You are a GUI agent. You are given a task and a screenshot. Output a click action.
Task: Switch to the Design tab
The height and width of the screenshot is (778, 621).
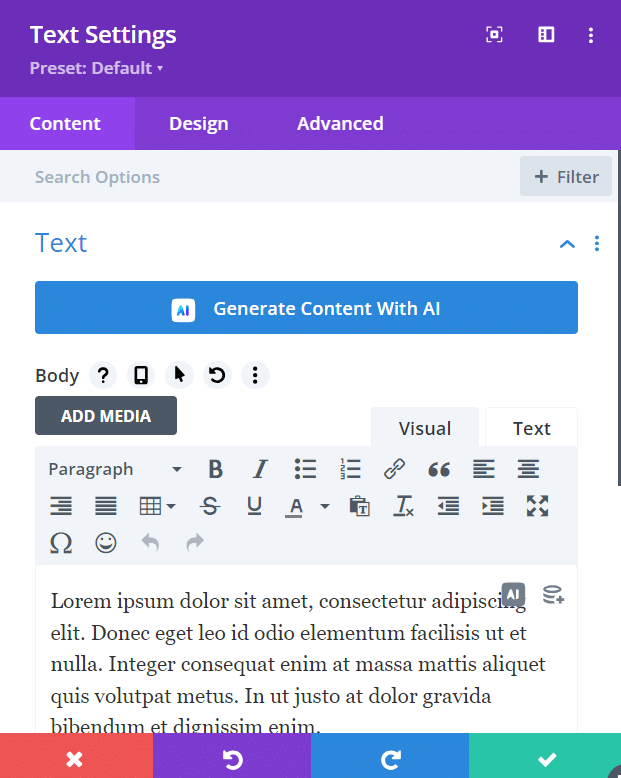[x=198, y=124]
